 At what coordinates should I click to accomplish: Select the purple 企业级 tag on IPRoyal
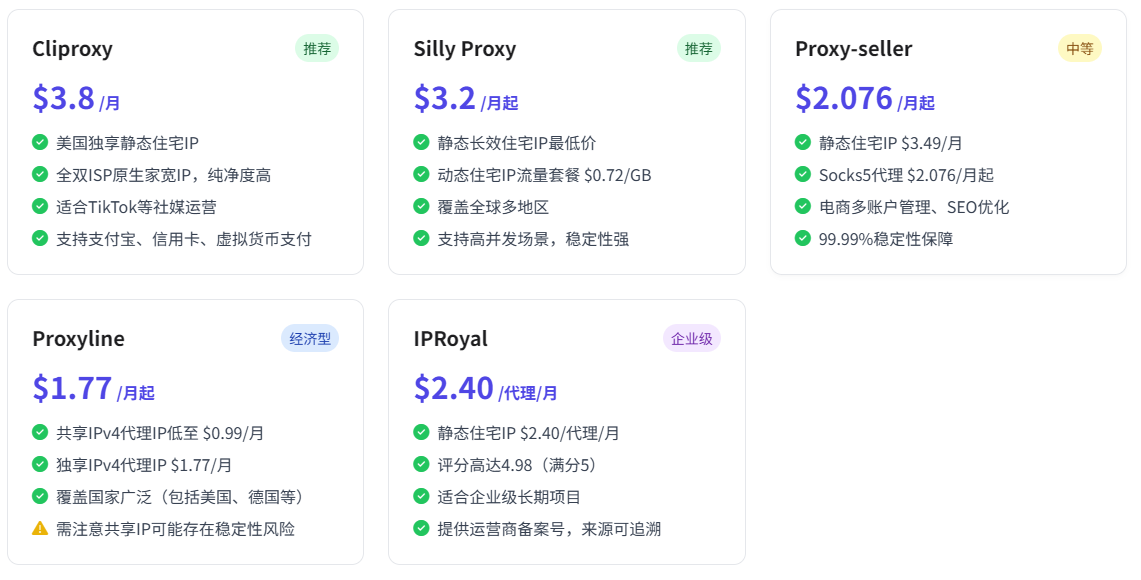pos(691,338)
